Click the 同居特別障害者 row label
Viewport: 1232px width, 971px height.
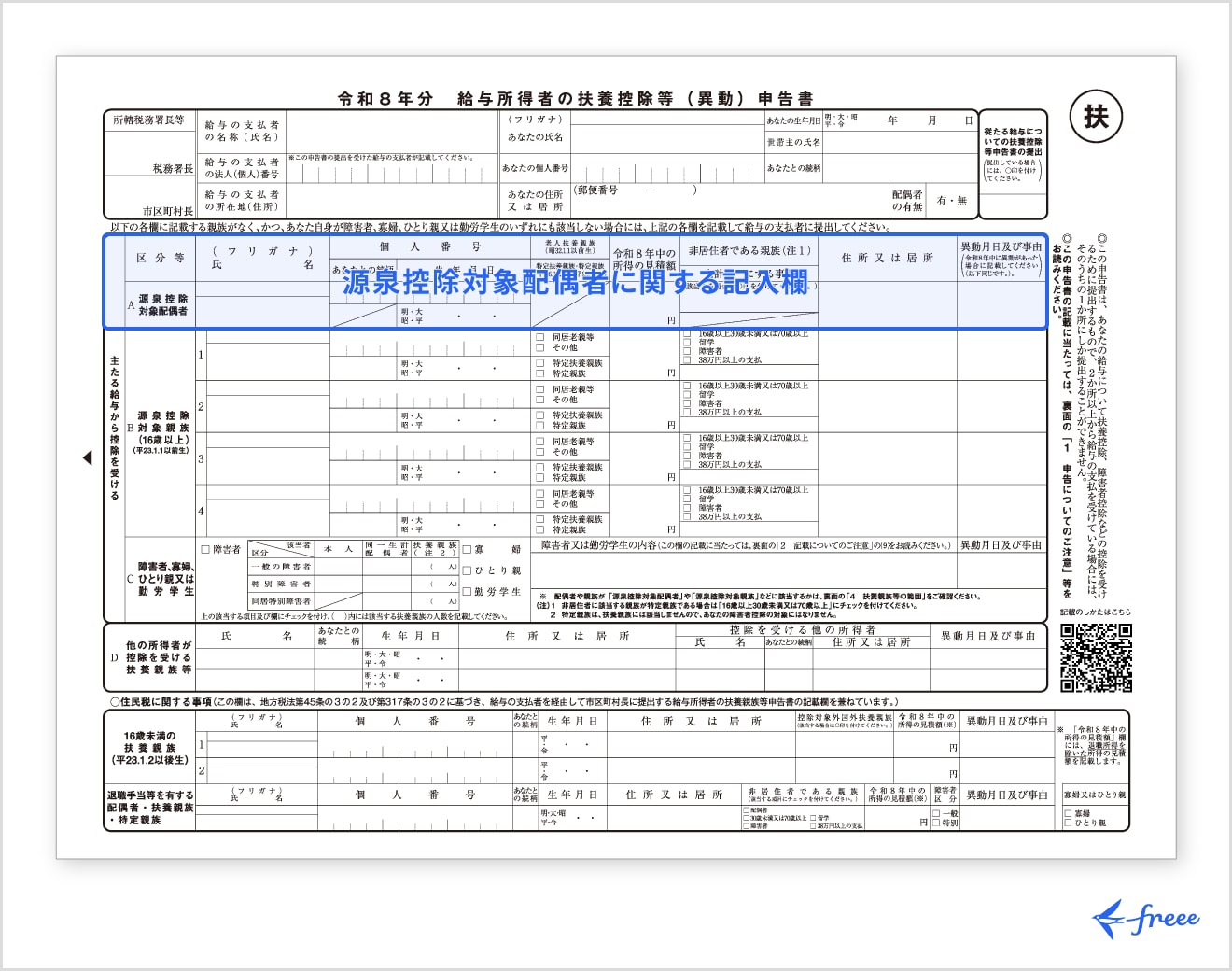point(281,601)
